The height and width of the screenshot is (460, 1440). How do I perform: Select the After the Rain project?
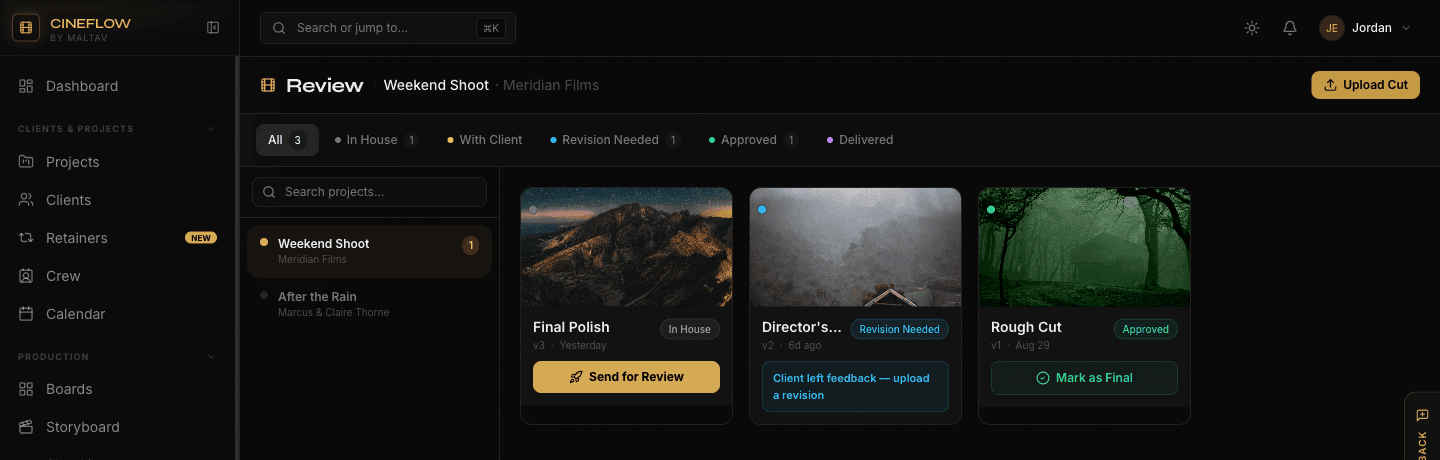[369, 304]
